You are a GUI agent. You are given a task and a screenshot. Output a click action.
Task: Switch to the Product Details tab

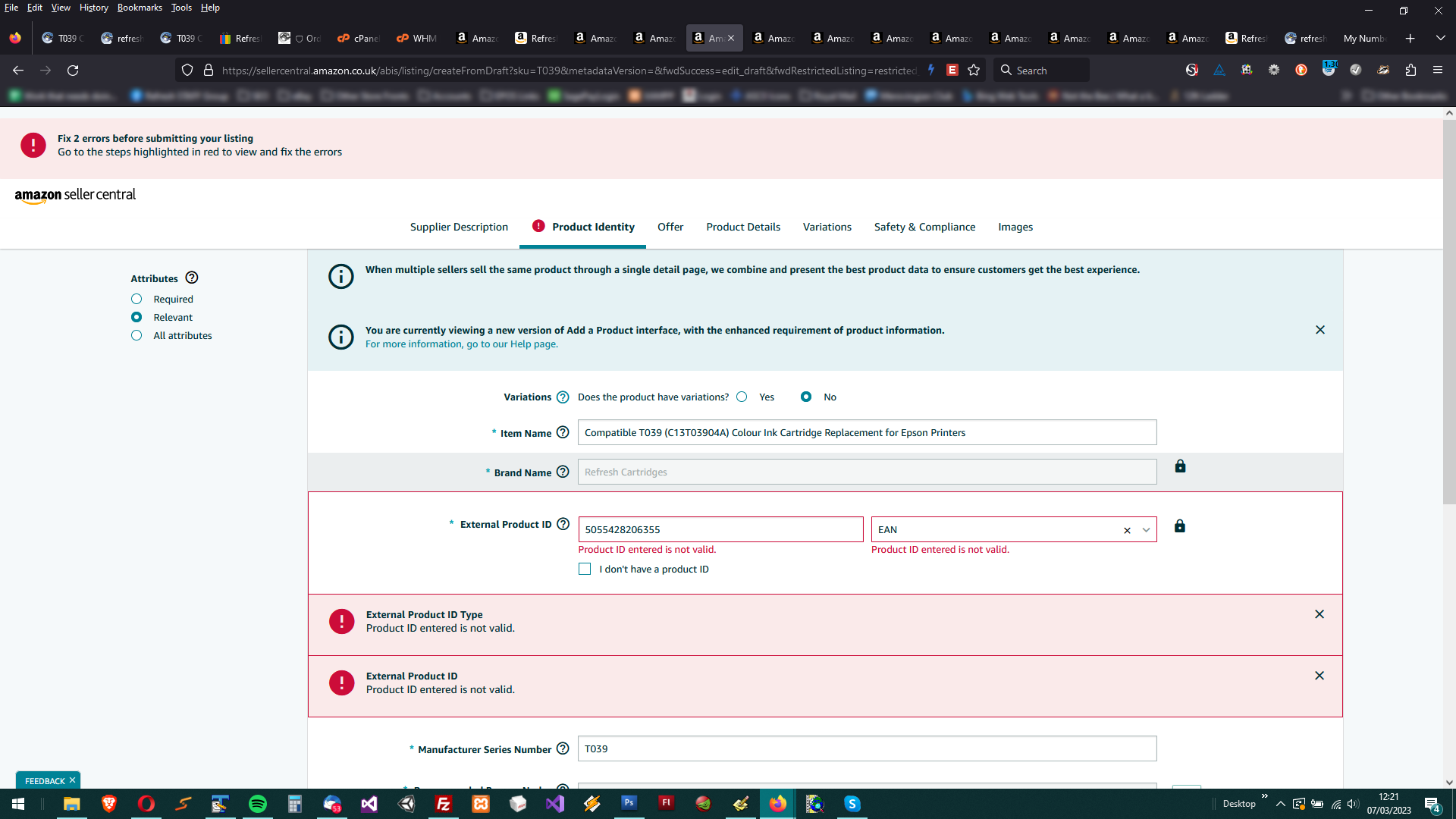pyautogui.click(x=743, y=227)
